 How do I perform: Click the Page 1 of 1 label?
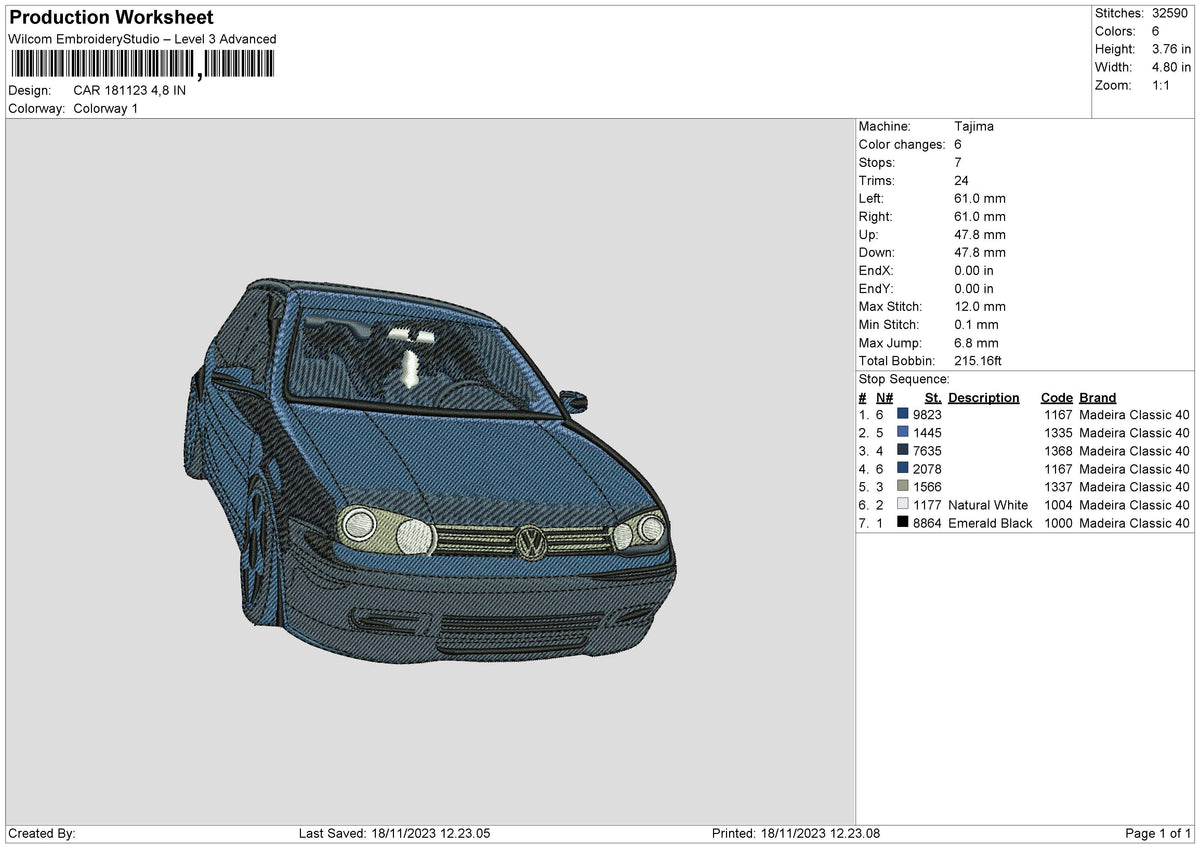pyautogui.click(x=1158, y=834)
